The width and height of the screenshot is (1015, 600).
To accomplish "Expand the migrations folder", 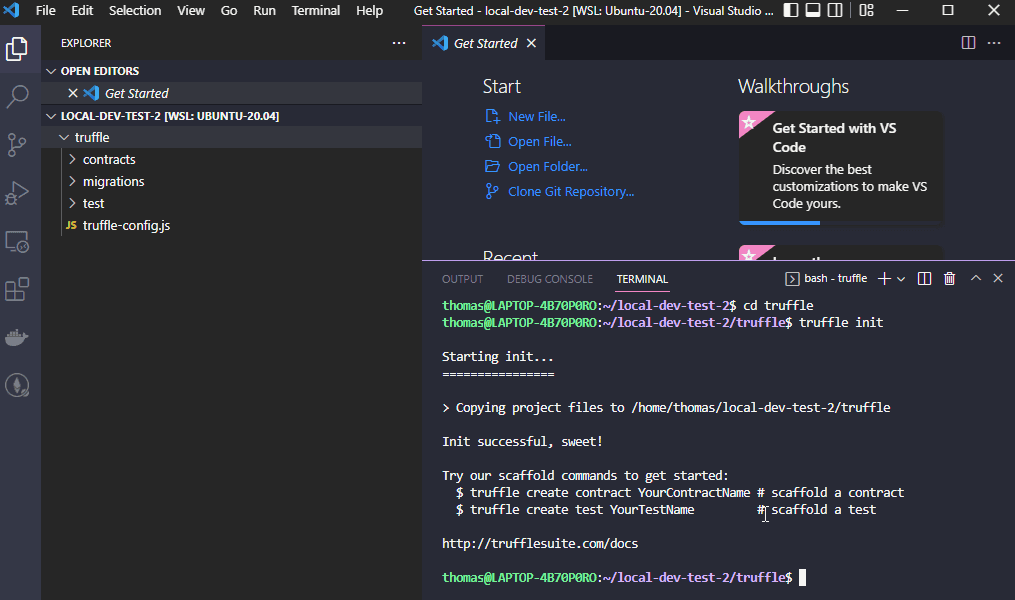I will pos(72,181).
